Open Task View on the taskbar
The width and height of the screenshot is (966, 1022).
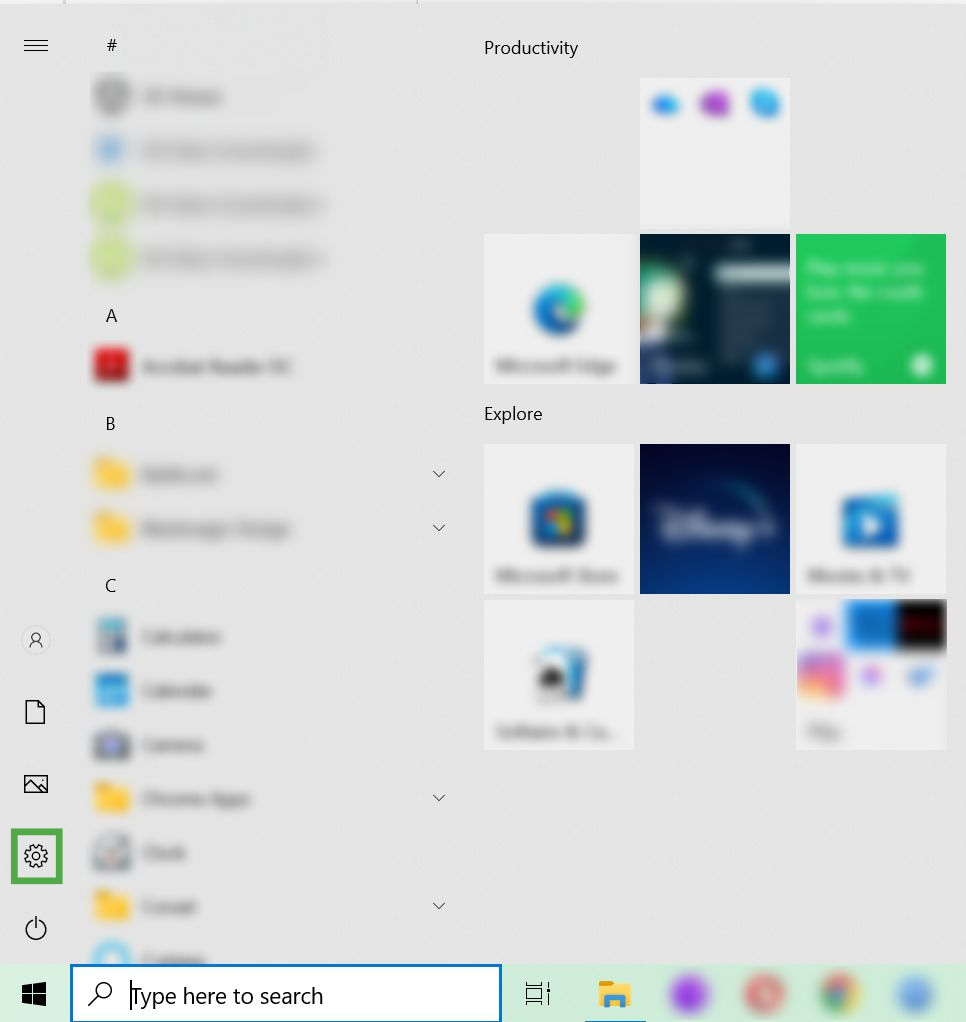[538, 994]
